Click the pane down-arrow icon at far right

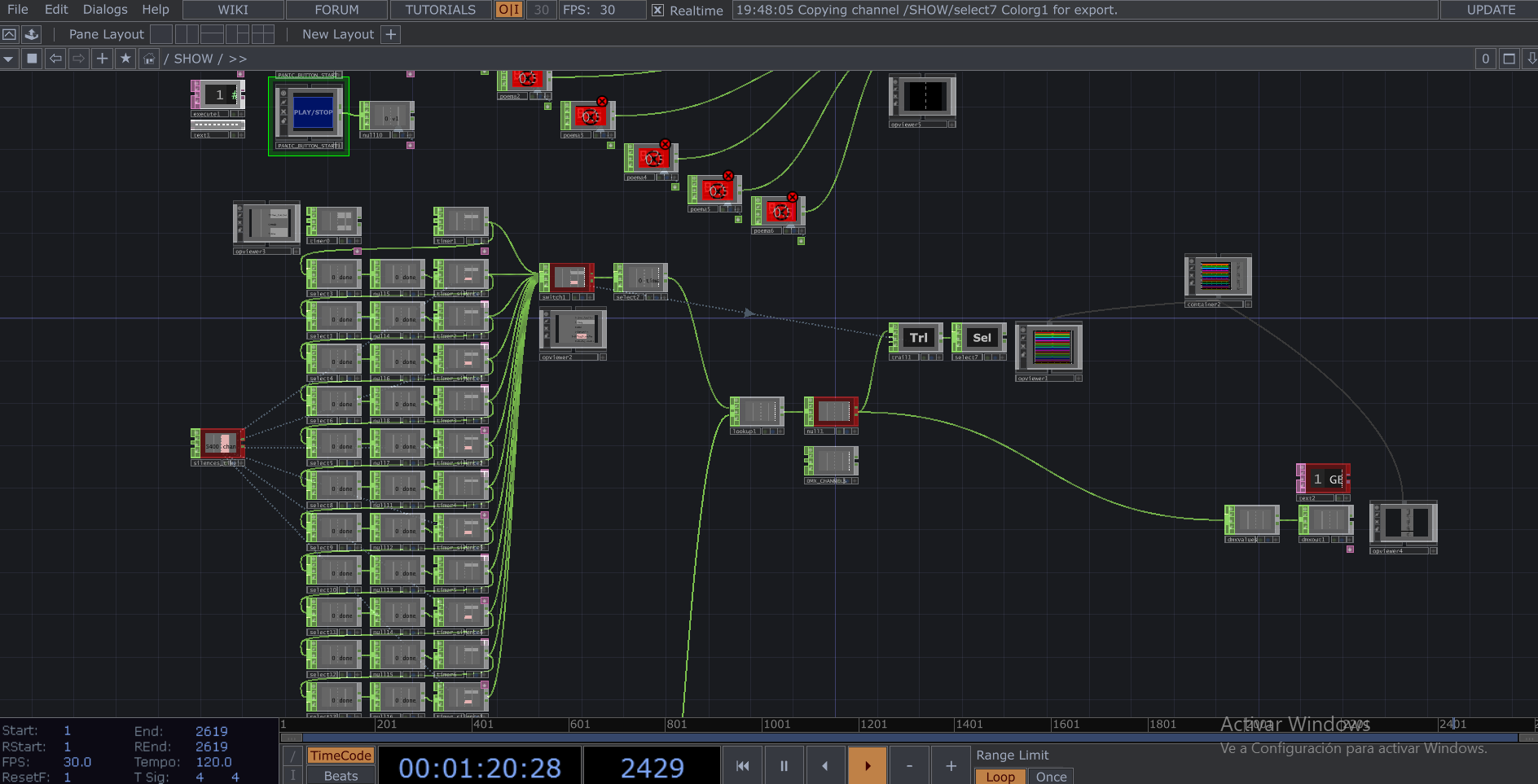[x=1531, y=59]
